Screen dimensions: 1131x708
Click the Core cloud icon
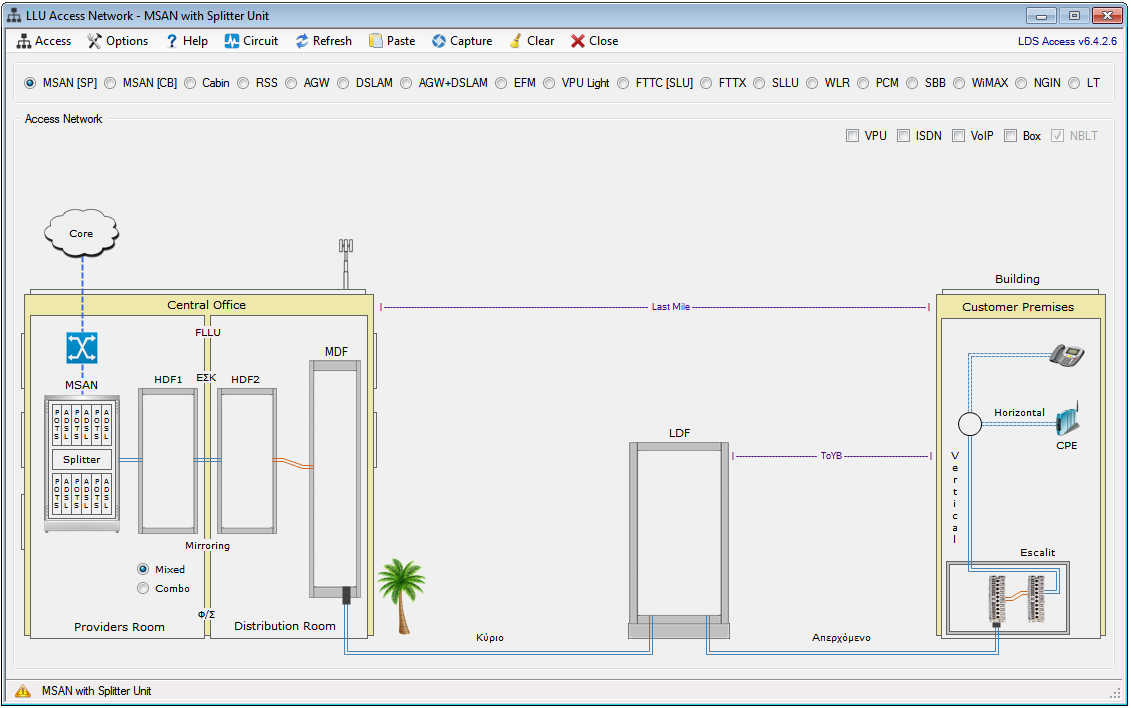(81, 233)
